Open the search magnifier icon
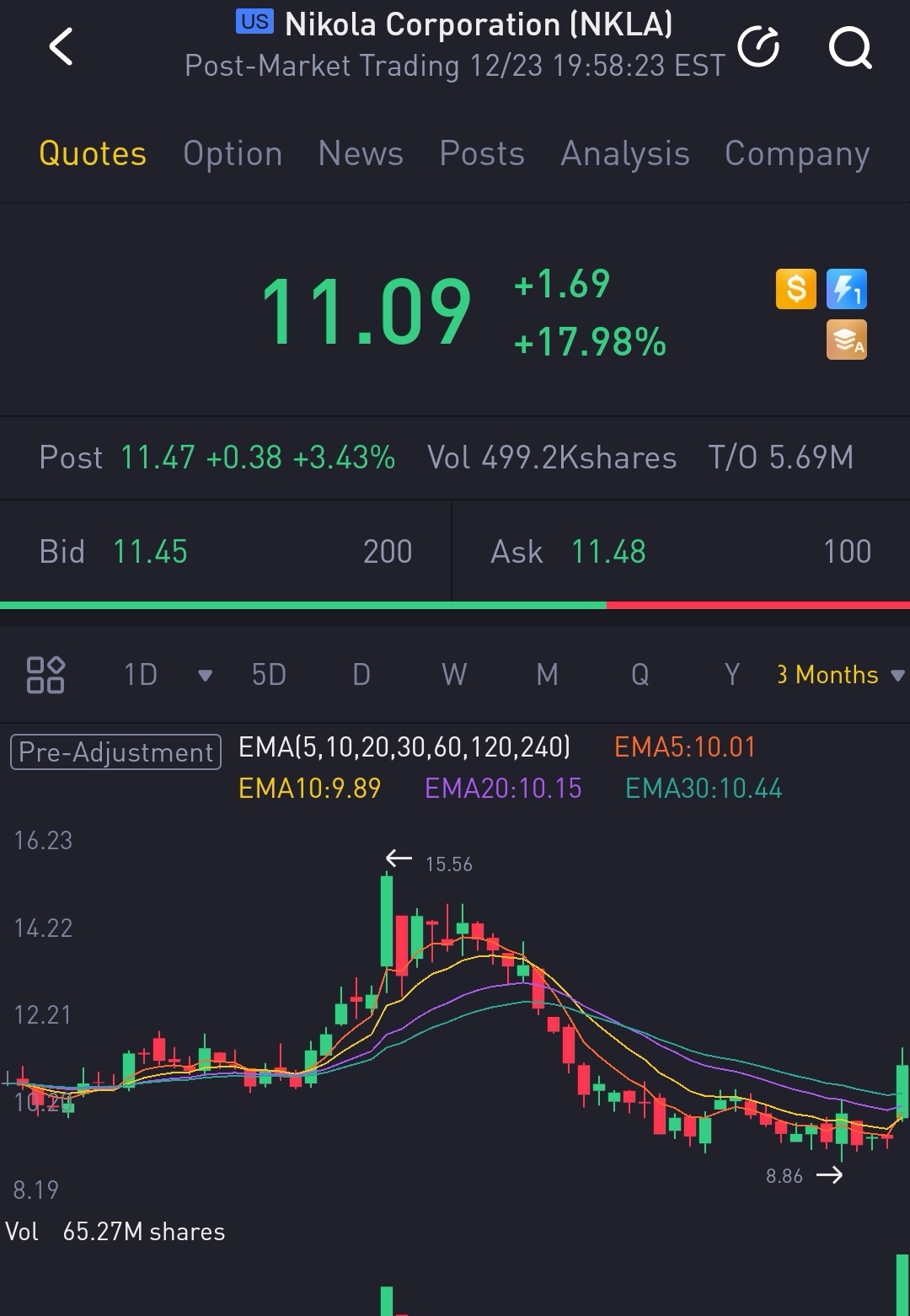Screen dimensions: 910x1316 coord(850,47)
